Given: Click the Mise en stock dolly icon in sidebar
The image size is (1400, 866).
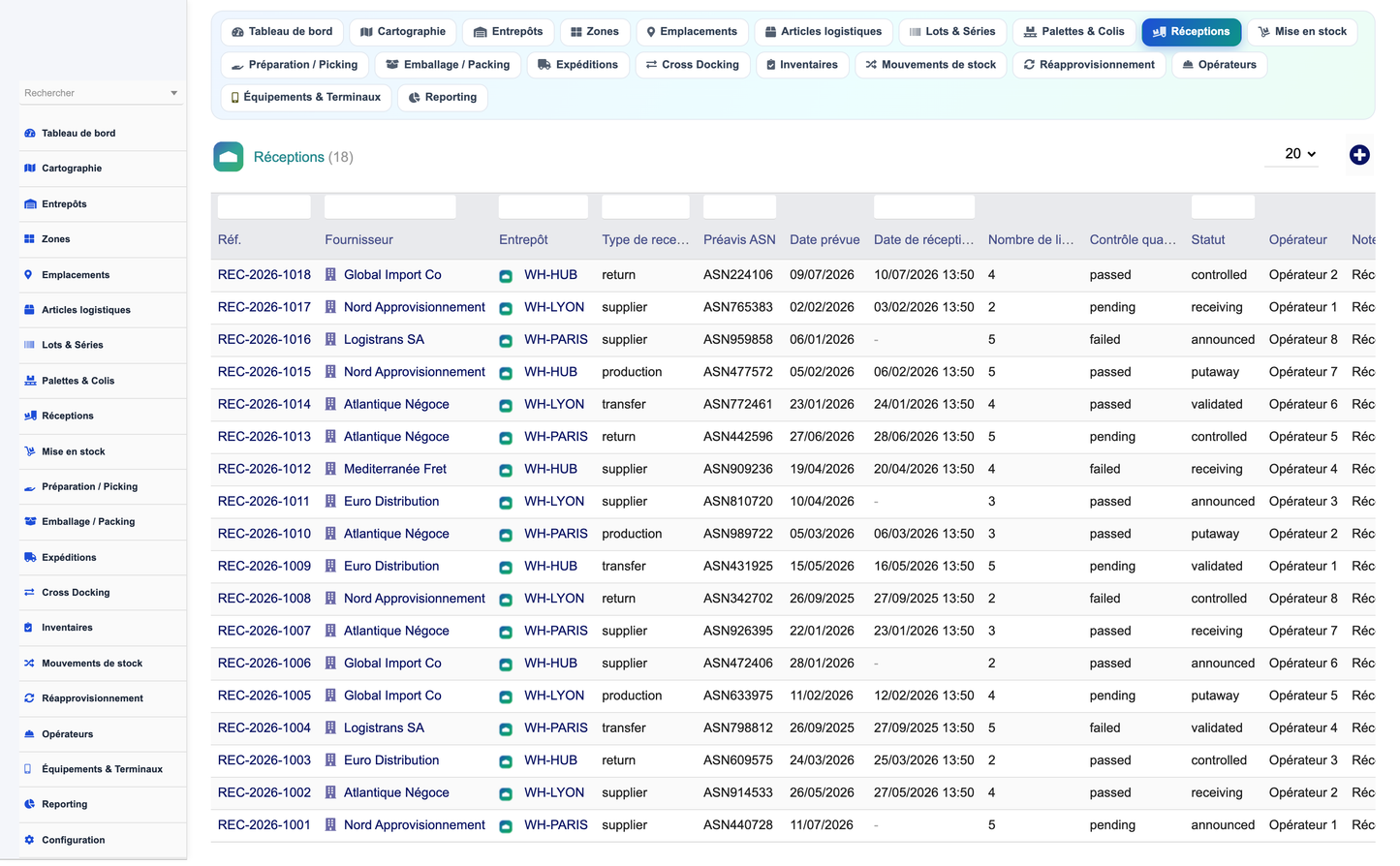Looking at the screenshot, I should click(x=29, y=451).
